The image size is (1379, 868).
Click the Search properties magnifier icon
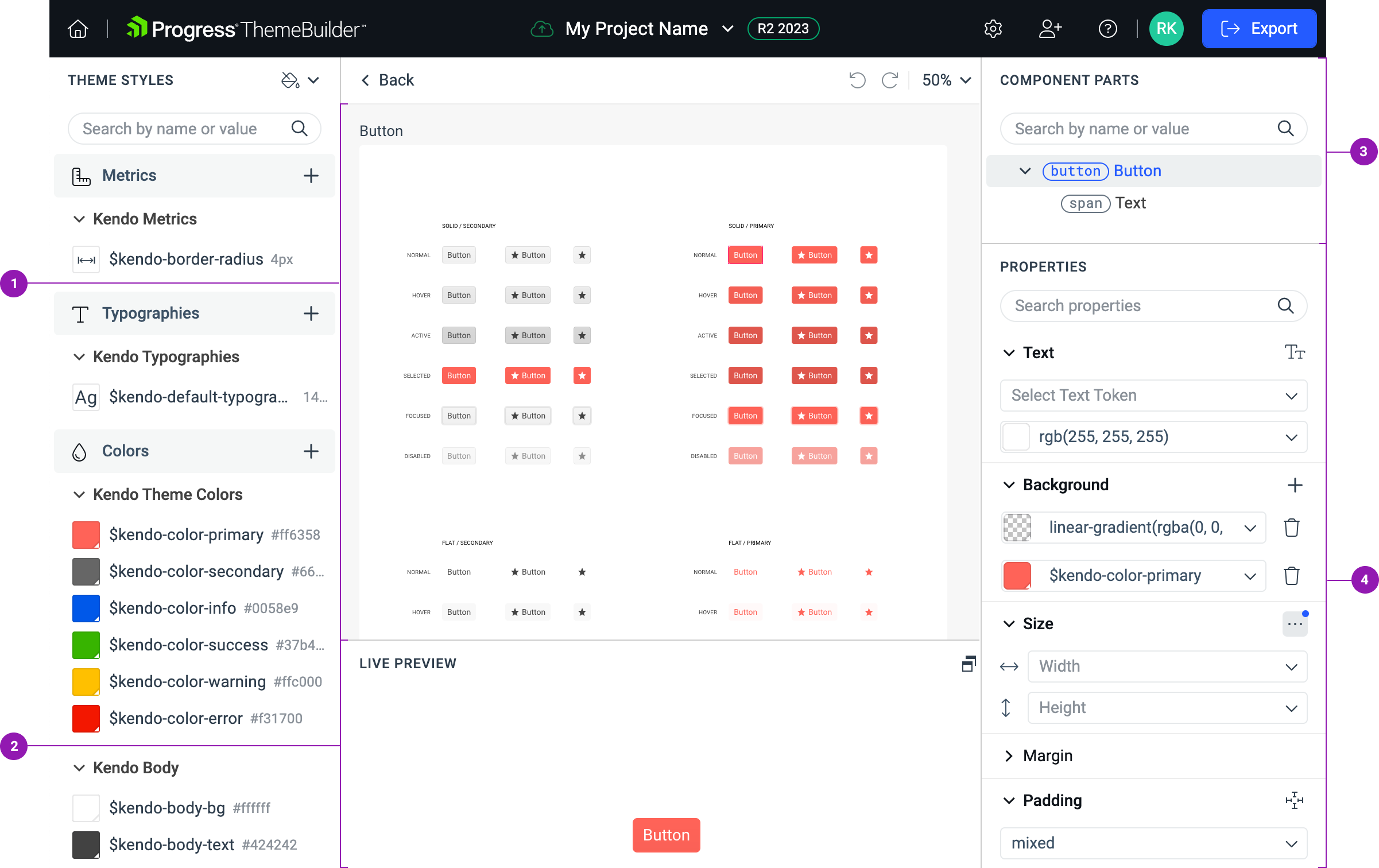tap(1285, 305)
